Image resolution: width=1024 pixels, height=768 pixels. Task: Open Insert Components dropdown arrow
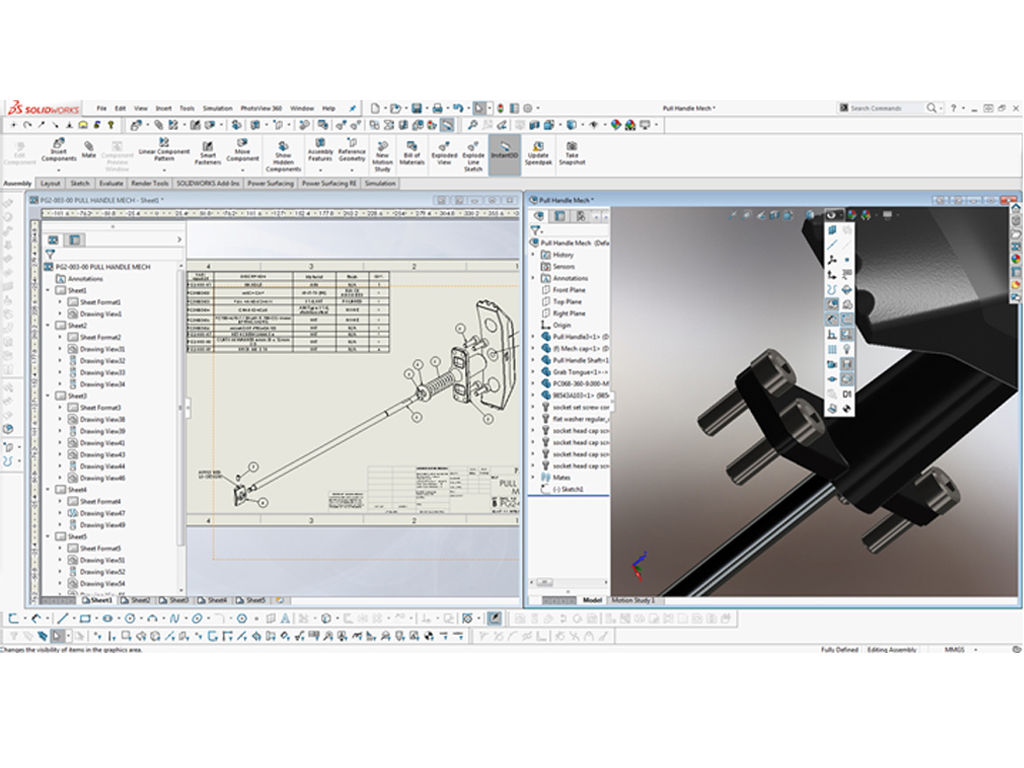59,170
